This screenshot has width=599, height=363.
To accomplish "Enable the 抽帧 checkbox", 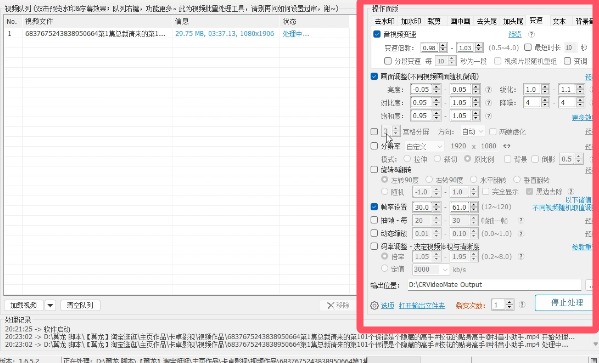I will click(374, 220).
